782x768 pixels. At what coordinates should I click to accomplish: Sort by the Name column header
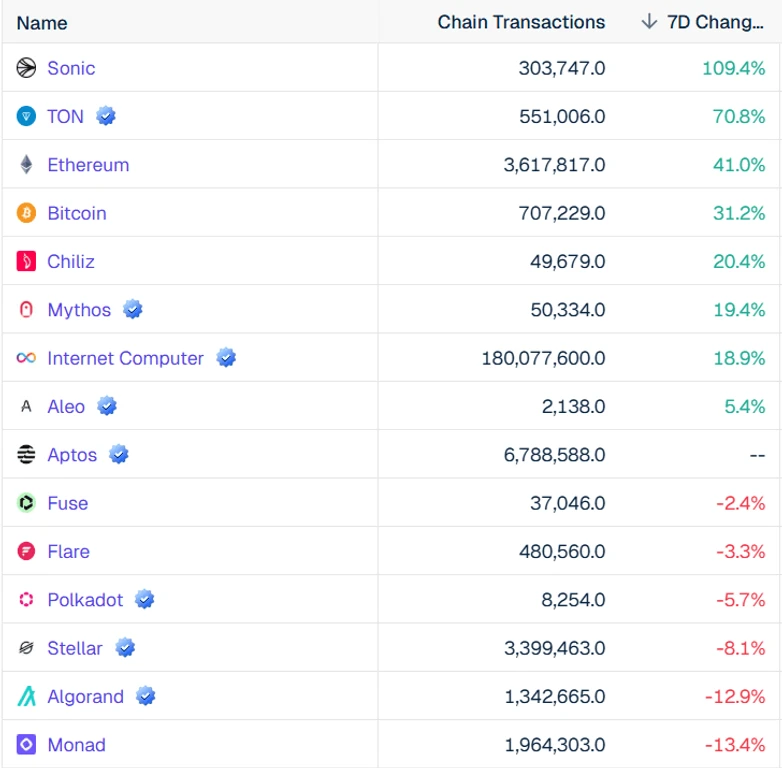tap(42, 23)
